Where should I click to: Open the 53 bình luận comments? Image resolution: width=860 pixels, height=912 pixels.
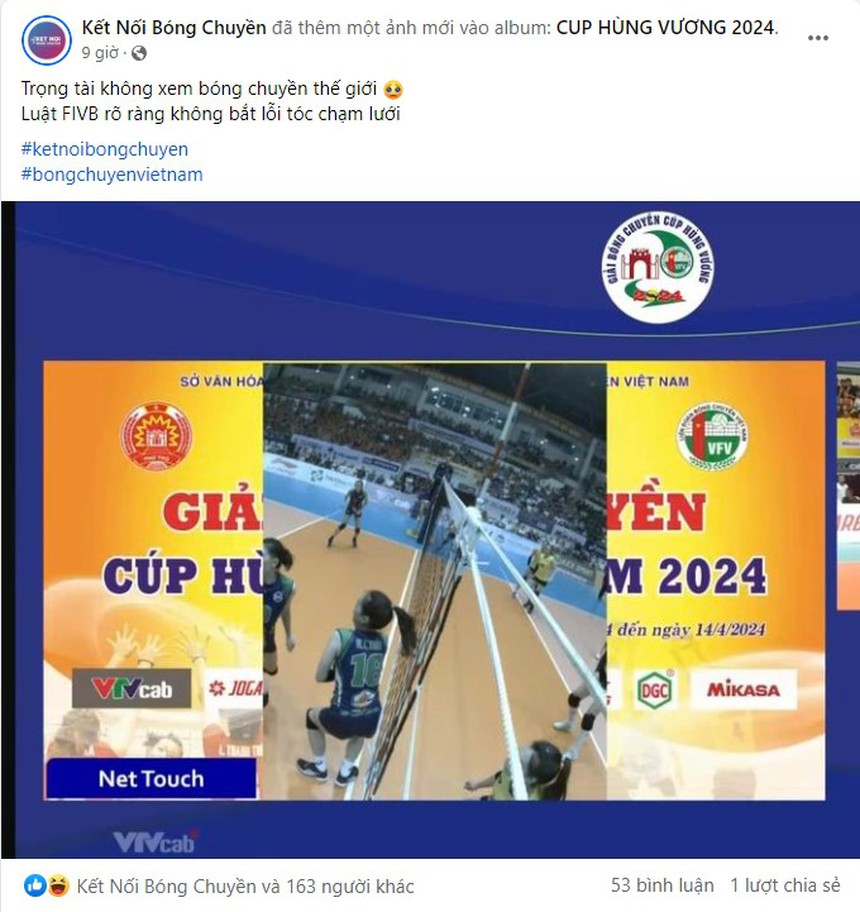click(662, 885)
